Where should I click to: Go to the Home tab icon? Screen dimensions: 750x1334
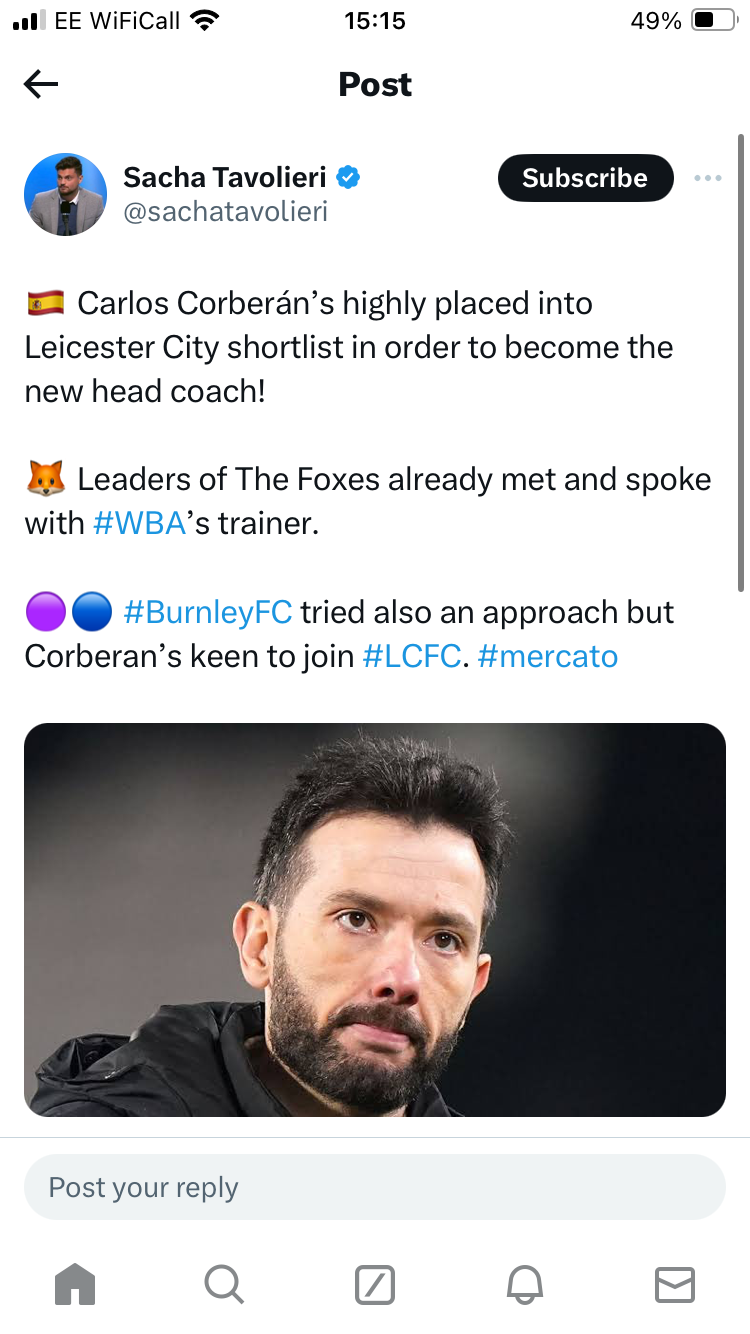(75, 1284)
